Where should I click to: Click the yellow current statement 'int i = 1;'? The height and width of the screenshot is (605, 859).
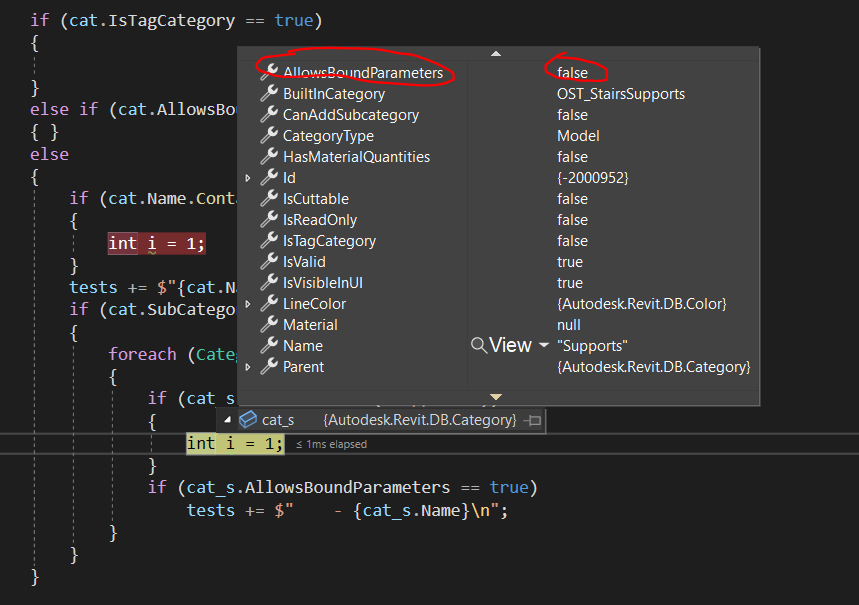pyautogui.click(x=235, y=443)
